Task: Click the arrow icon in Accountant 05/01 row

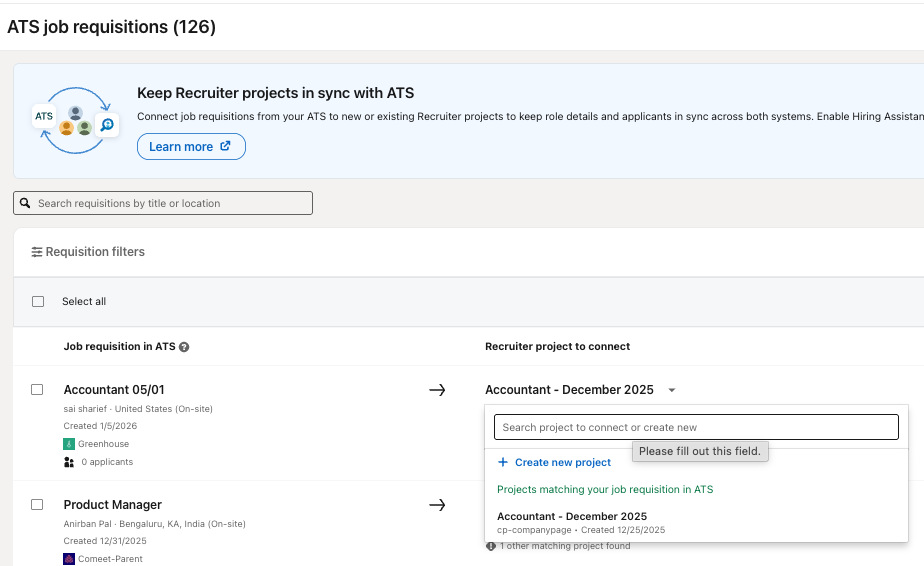Action: click(437, 390)
